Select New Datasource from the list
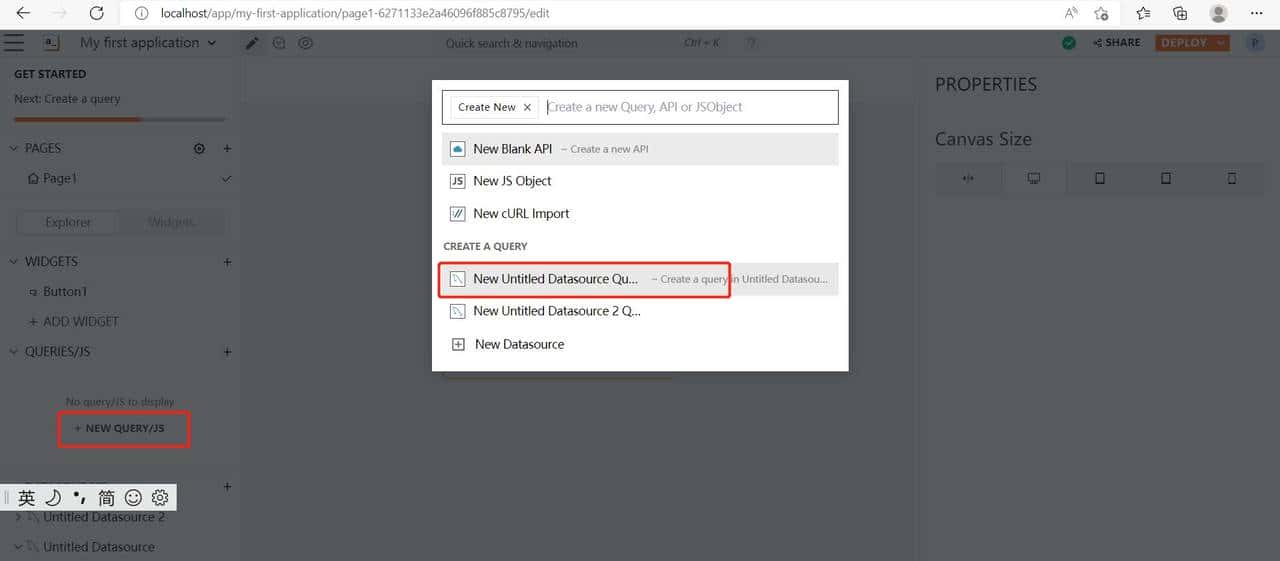This screenshot has width=1280, height=561. pyautogui.click(x=519, y=344)
